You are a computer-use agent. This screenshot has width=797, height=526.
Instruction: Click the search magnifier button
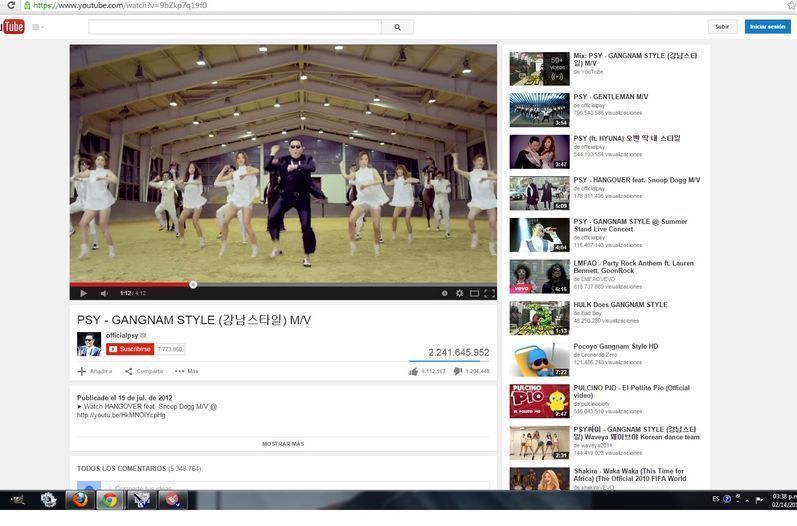(x=397, y=27)
